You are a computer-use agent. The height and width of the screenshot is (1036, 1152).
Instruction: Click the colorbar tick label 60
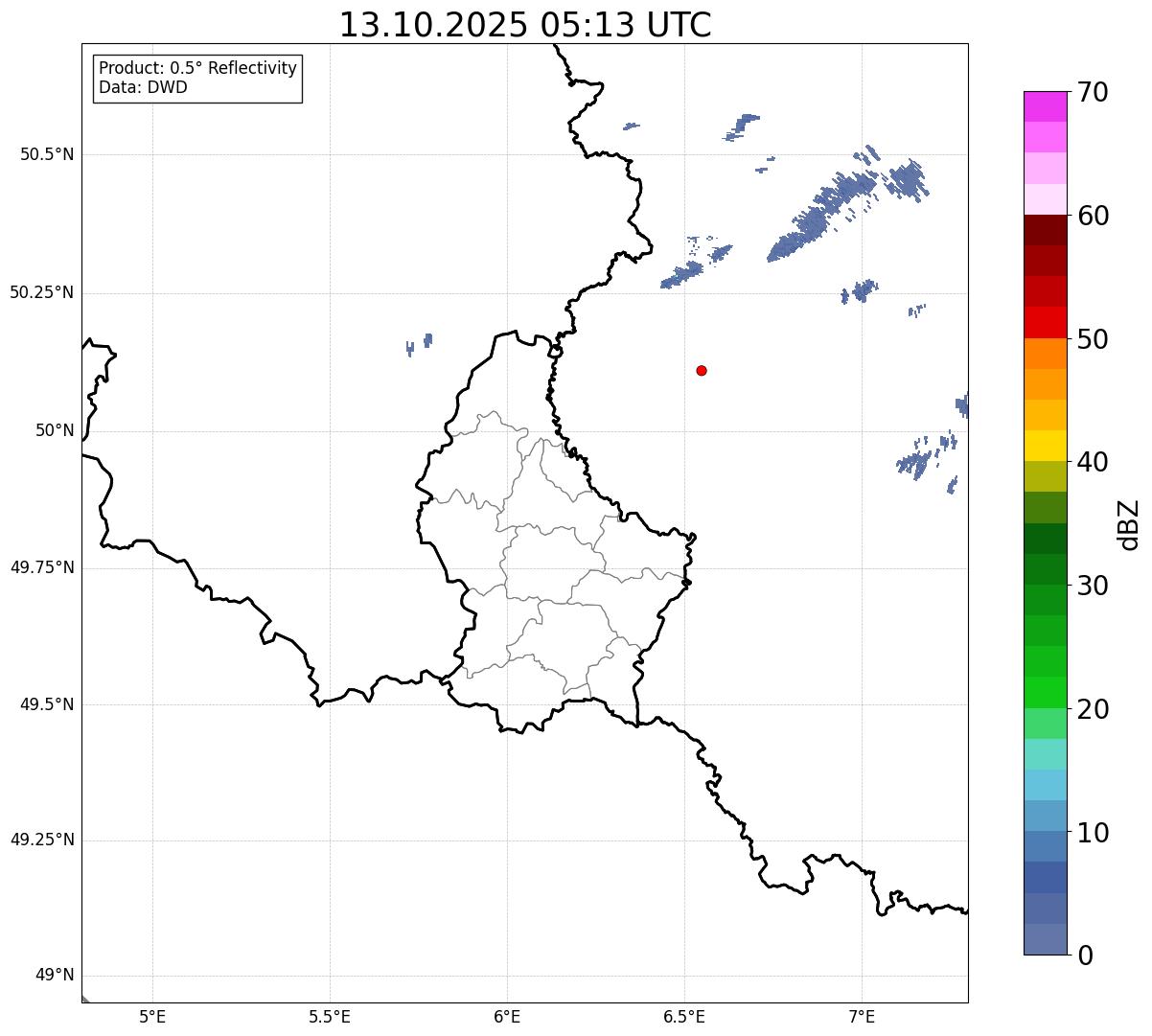coord(1093,216)
